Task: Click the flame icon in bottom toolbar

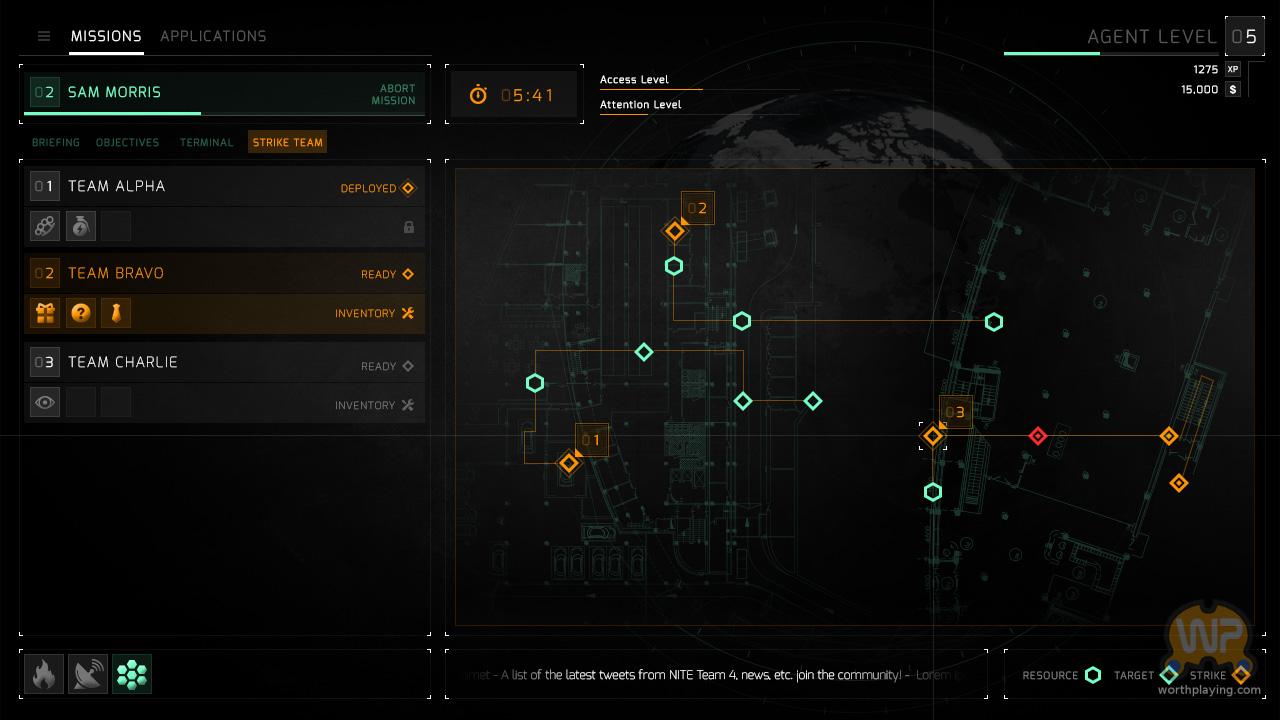Action: point(44,675)
